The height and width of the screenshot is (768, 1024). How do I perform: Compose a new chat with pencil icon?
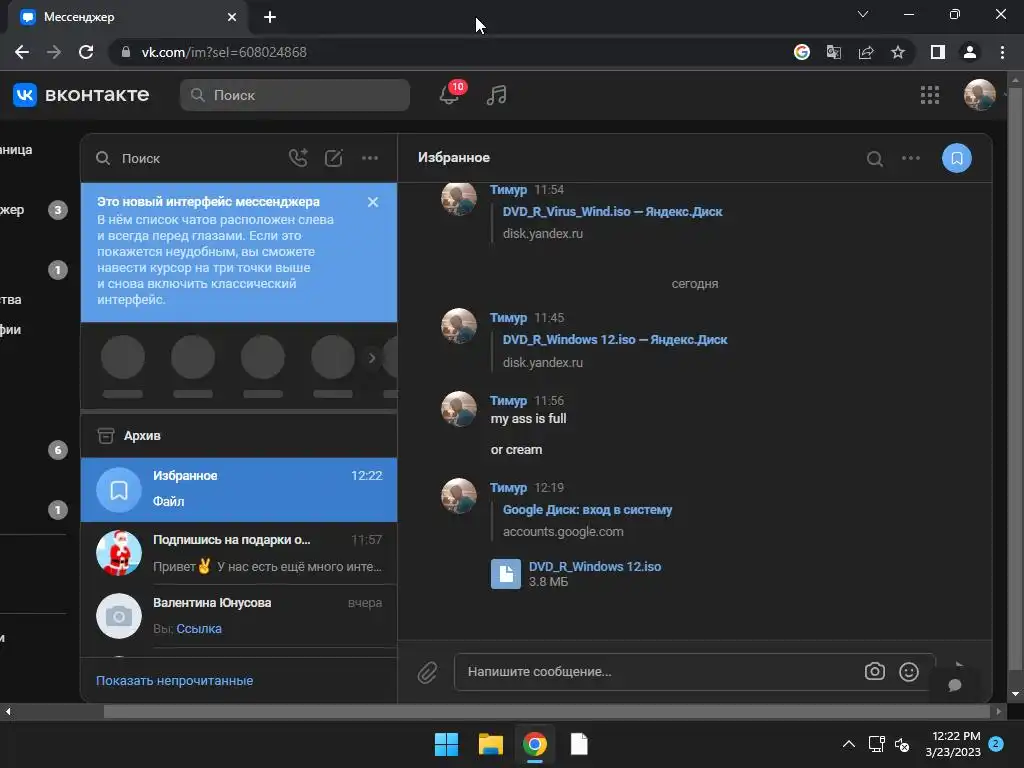(334, 158)
